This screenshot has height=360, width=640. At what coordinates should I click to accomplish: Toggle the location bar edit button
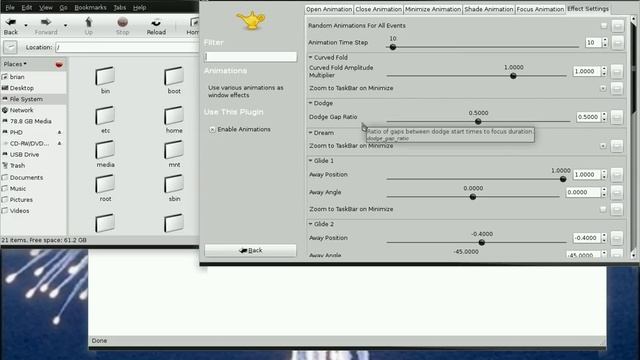pos(10,47)
